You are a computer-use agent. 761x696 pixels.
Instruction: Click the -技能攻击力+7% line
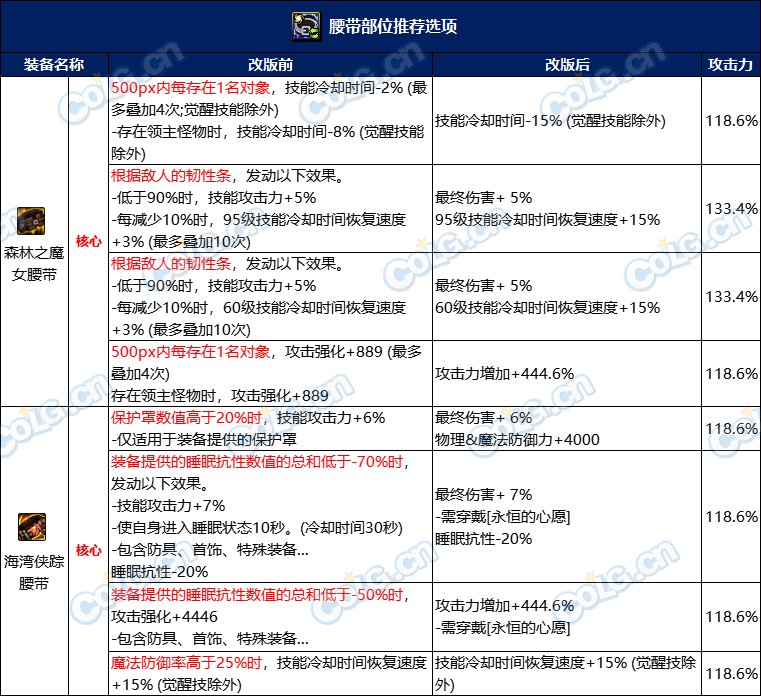pos(168,506)
